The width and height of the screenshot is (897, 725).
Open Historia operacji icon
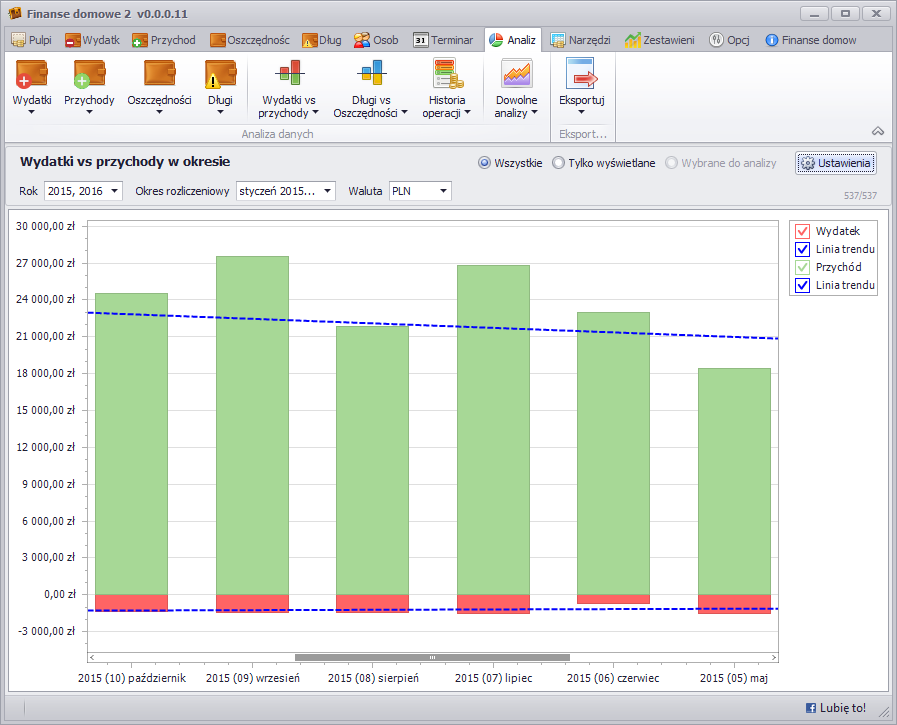coord(446,75)
